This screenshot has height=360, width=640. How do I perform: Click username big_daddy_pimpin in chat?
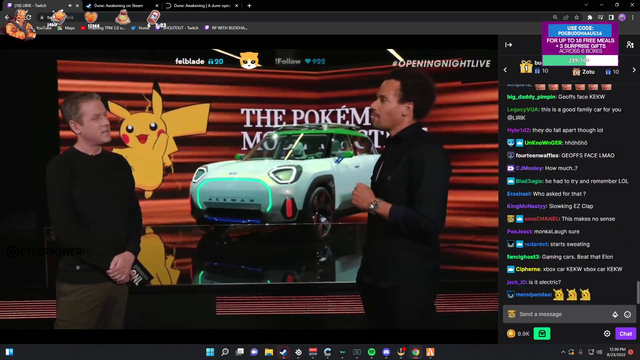tap(531, 97)
